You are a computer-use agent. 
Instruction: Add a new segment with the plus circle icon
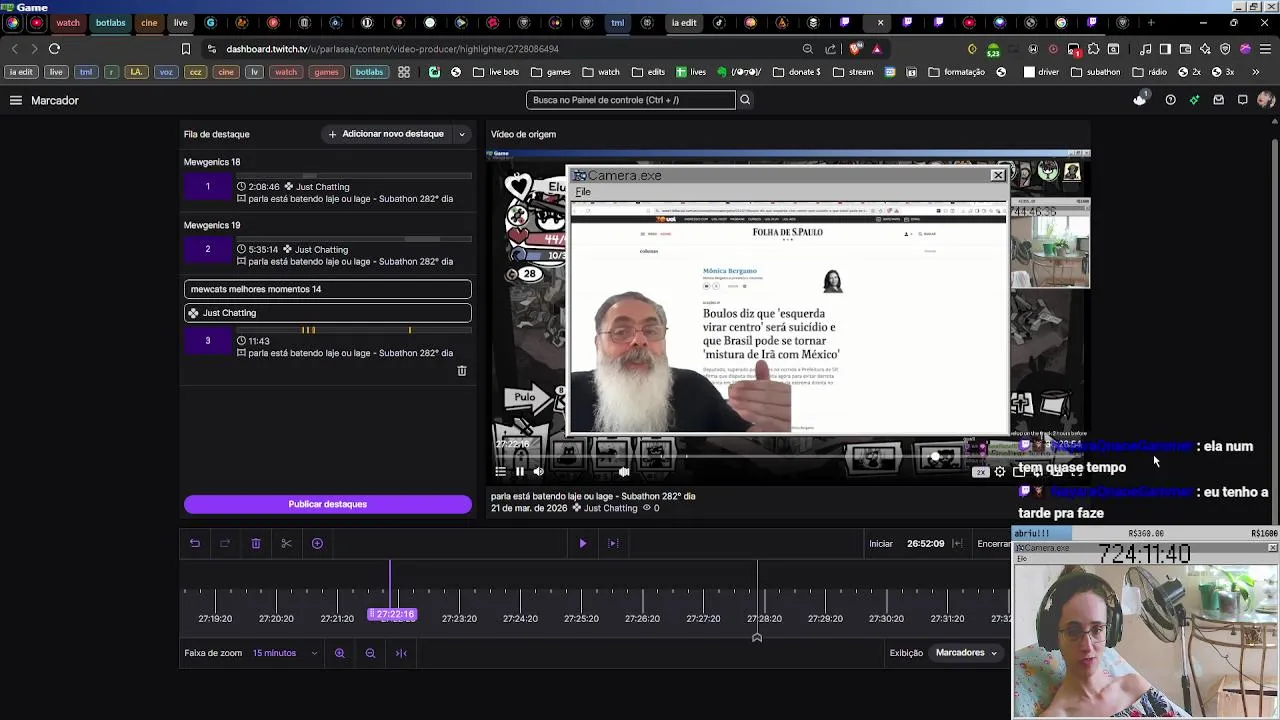(x=317, y=543)
